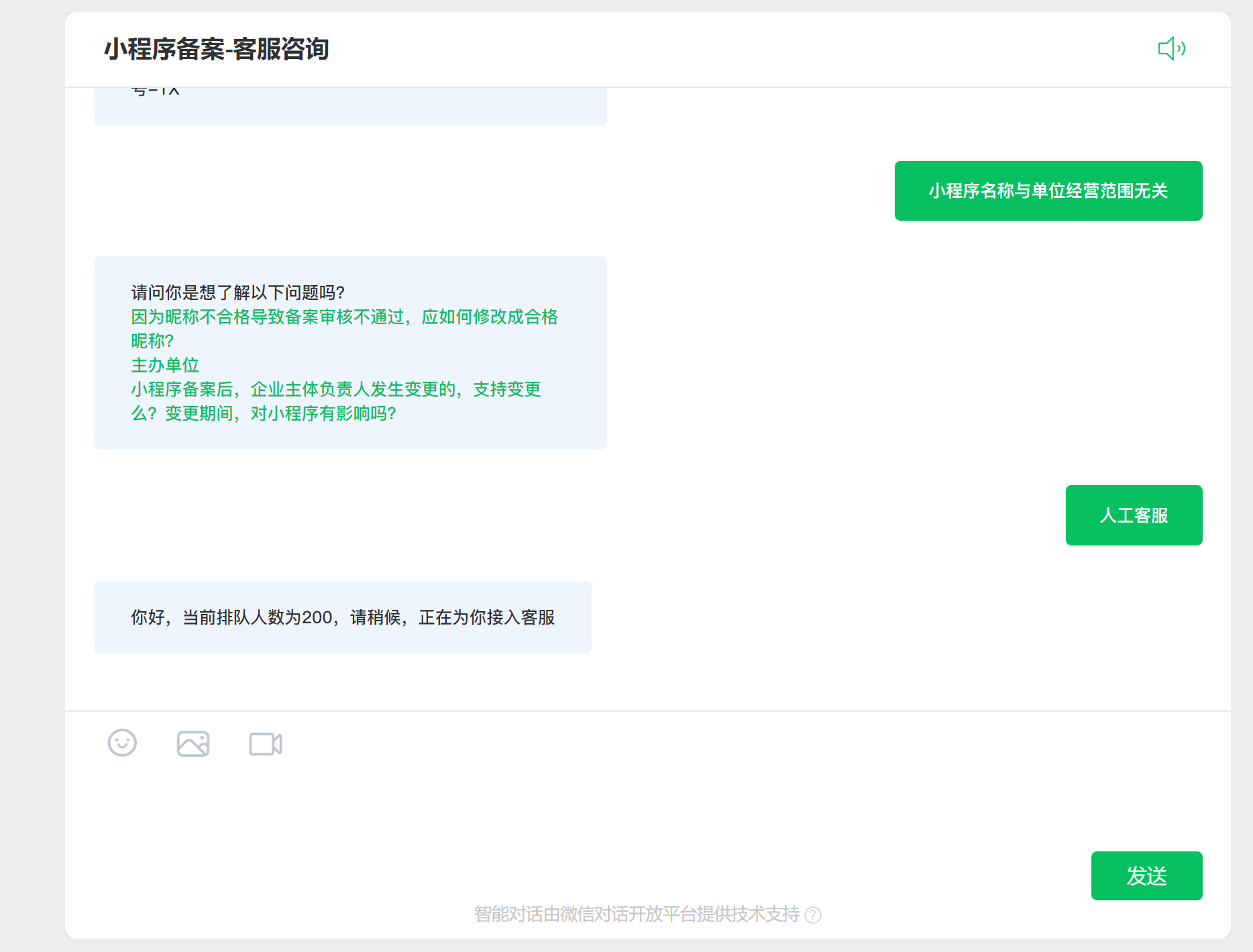The image size is (1253, 952).
Task: Open the 小程序备案后，企业主体负责人发生变更的 question link
Action: (x=335, y=390)
